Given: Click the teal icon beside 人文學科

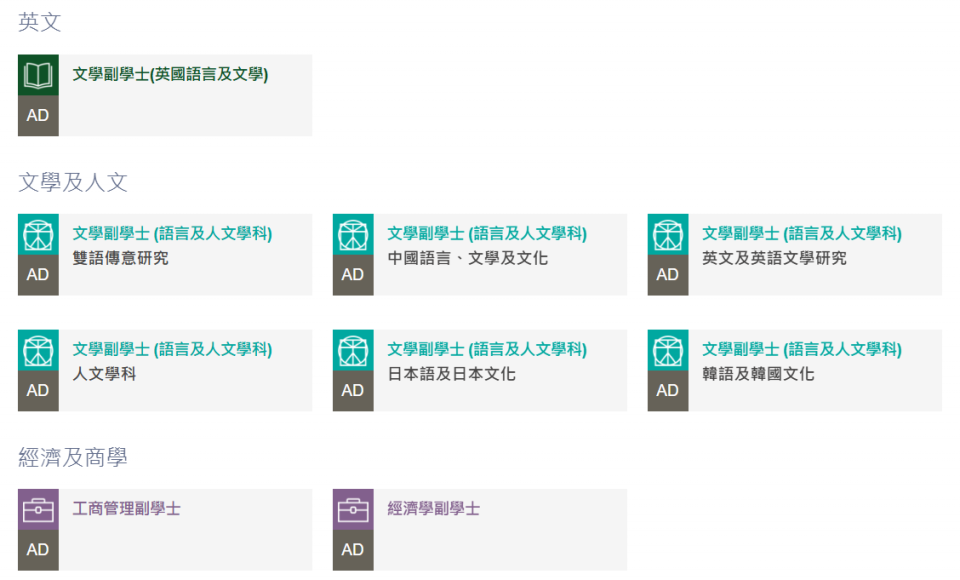Looking at the screenshot, I should [38, 350].
